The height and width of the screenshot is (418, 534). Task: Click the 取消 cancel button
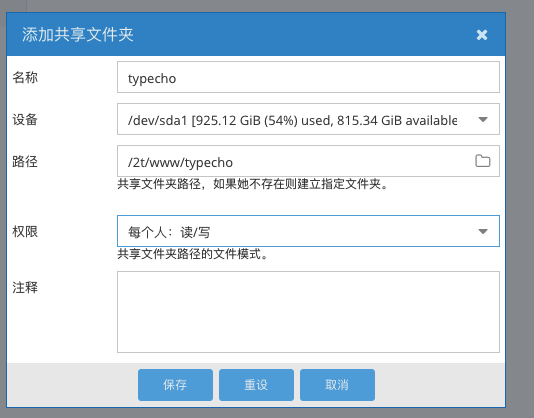coord(337,385)
